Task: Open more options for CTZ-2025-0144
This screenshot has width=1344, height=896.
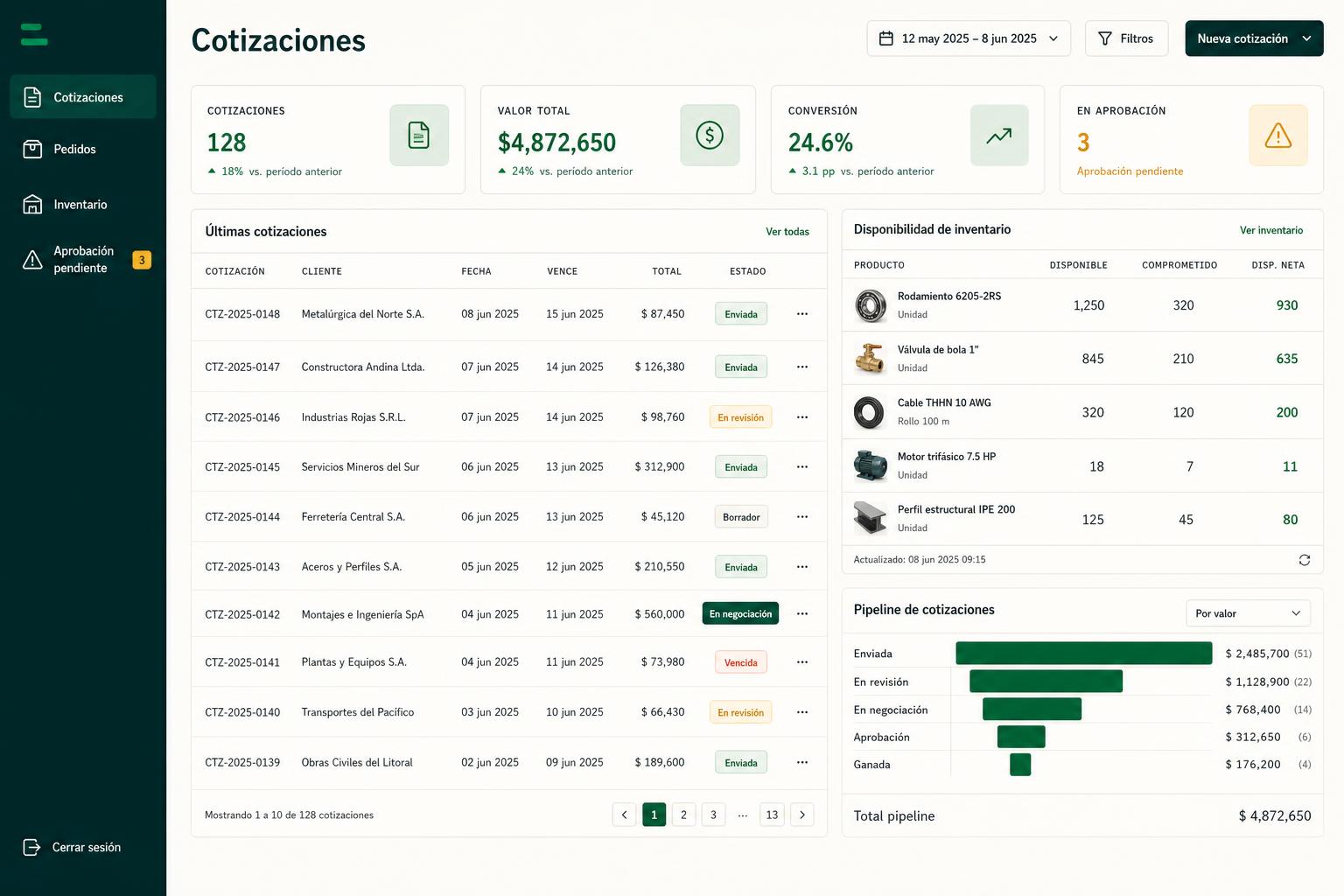Action: point(802,517)
